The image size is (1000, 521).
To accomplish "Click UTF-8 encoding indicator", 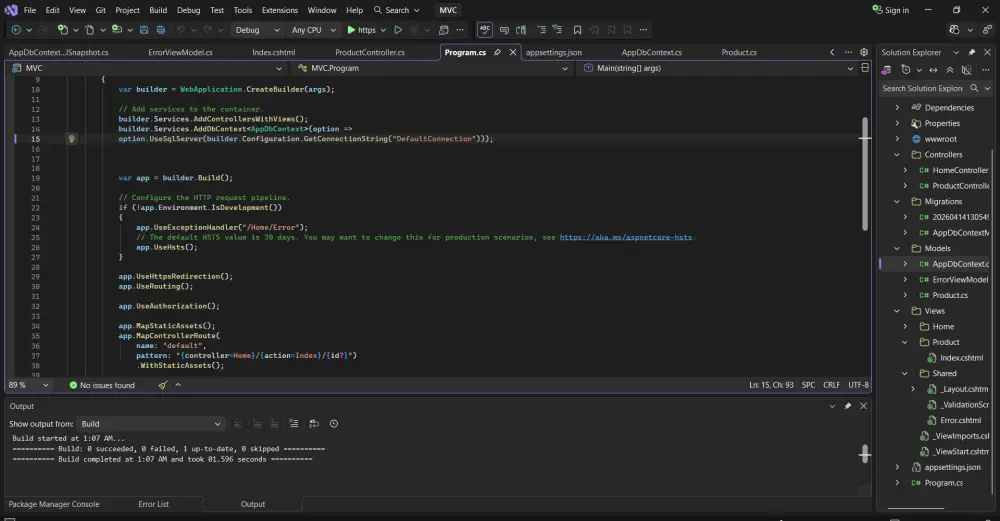I will (x=858, y=385).
